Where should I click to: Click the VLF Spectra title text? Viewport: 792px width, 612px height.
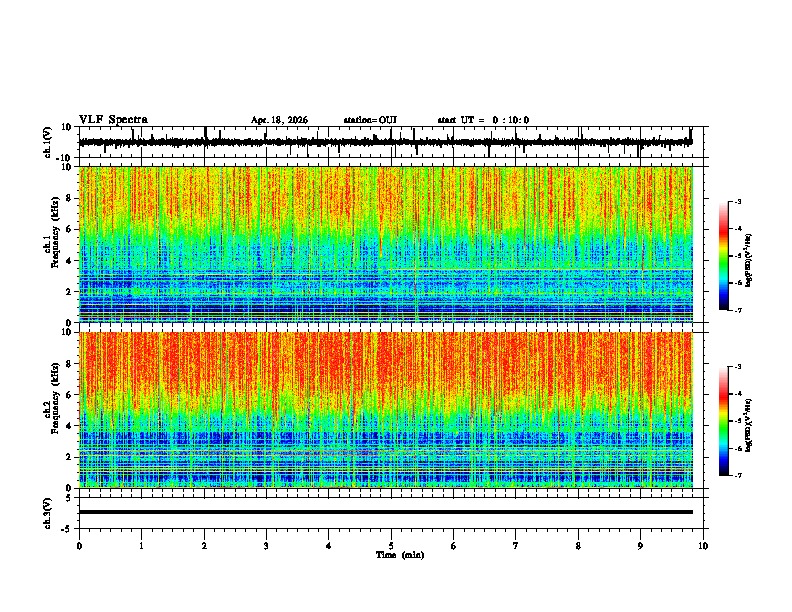coord(113,120)
